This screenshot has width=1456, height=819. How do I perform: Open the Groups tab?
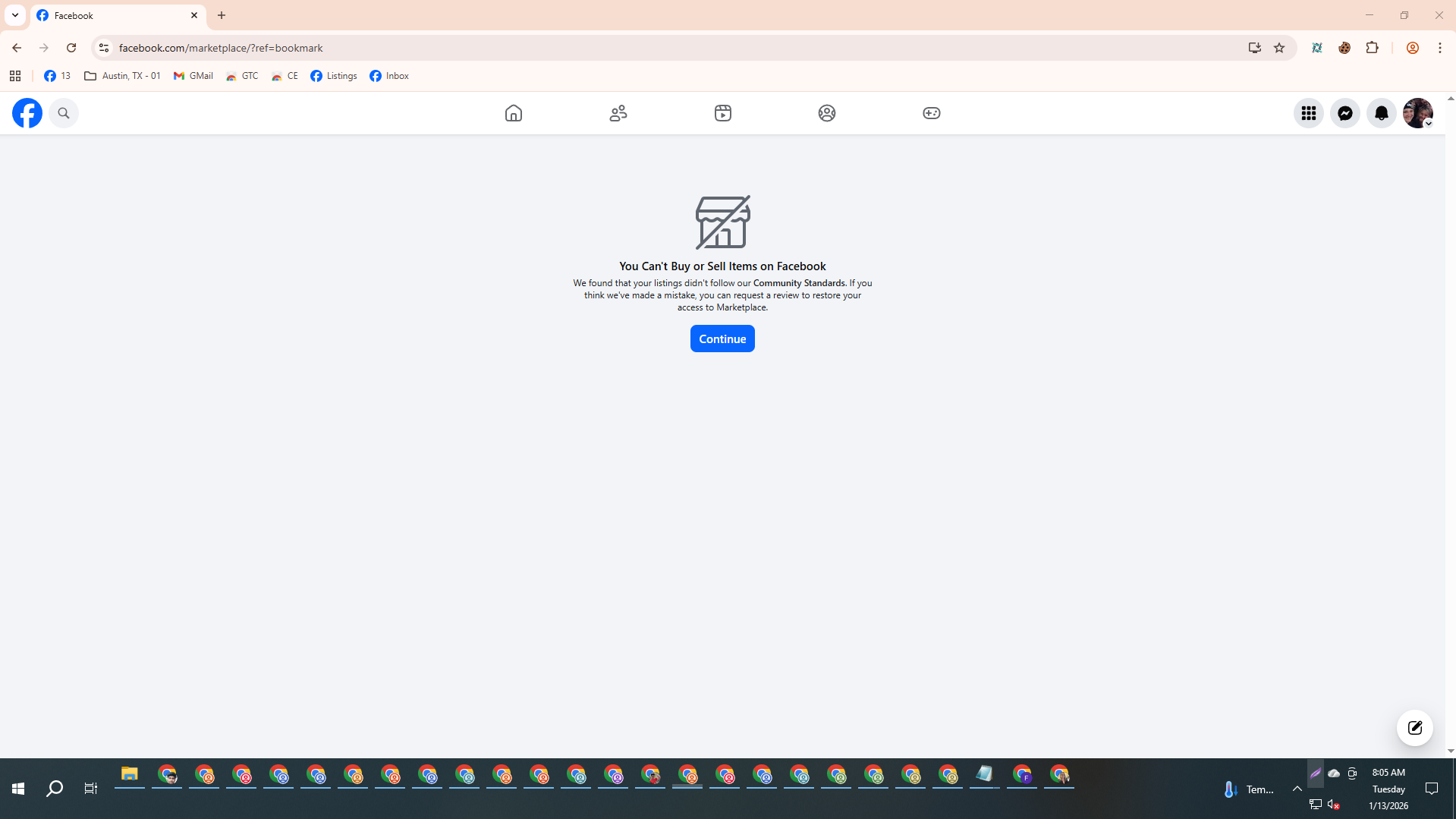(x=827, y=113)
